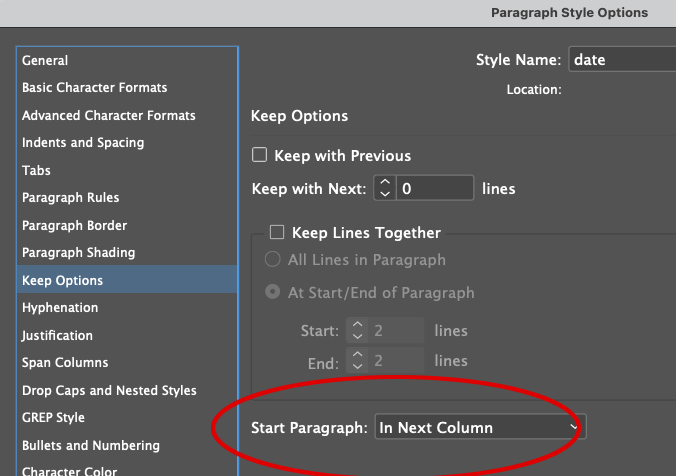Click the Keep with Next lines field
Image resolution: width=676 pixels, height=476 pixels.
tap(435, 188)
